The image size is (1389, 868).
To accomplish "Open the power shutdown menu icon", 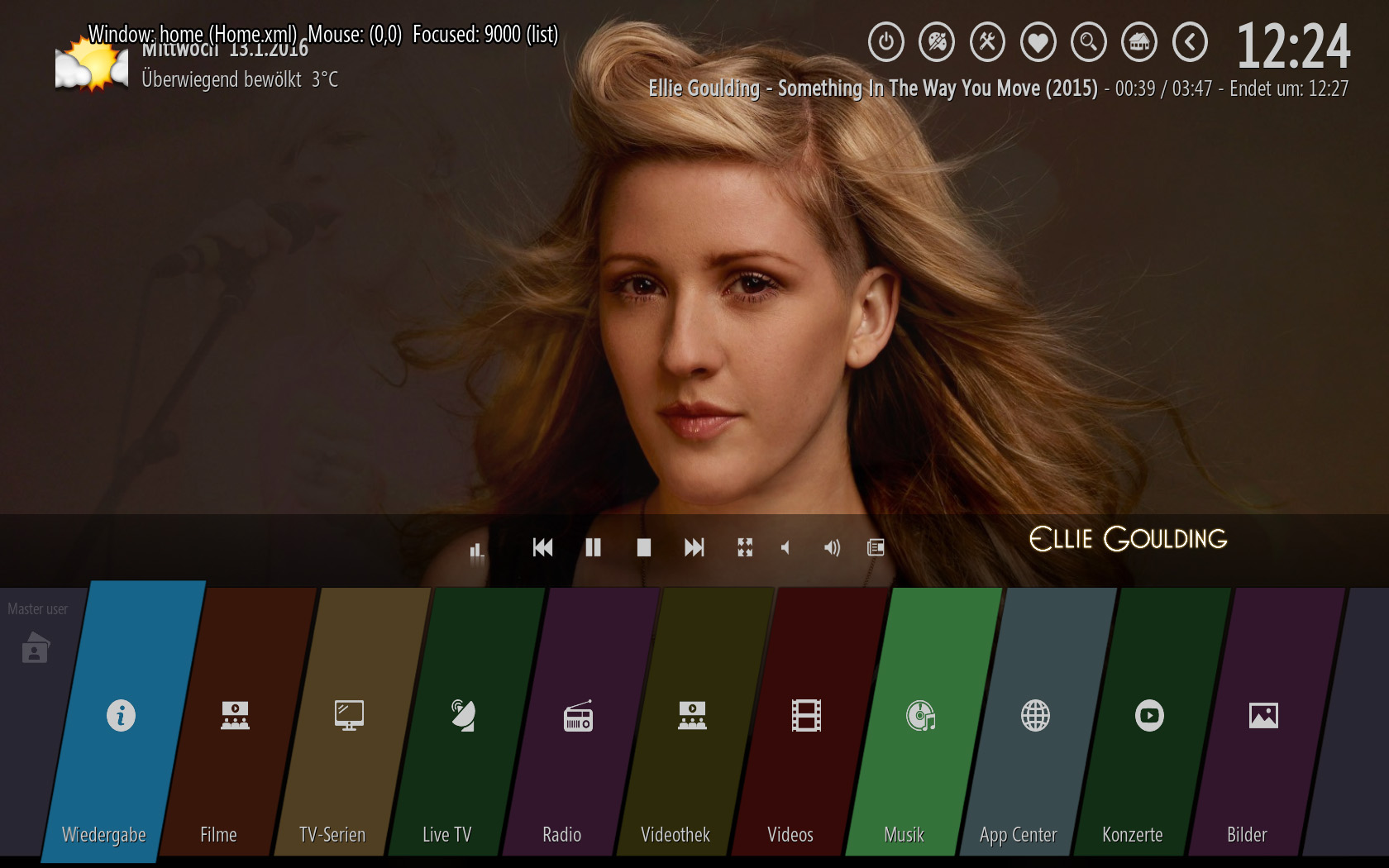I will [x=885, y=41].
